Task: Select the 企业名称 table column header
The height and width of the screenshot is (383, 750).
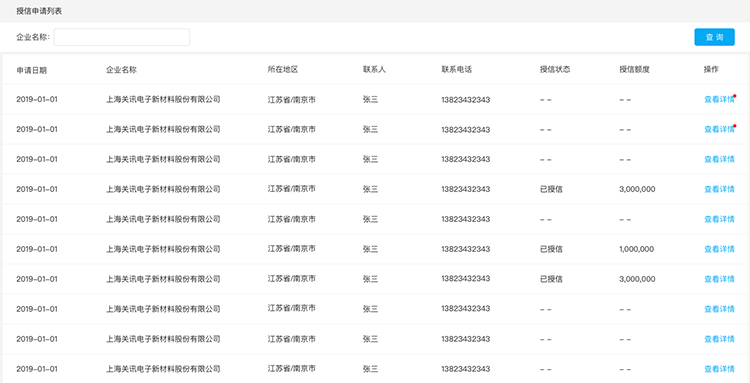Action: click(121, 70)
